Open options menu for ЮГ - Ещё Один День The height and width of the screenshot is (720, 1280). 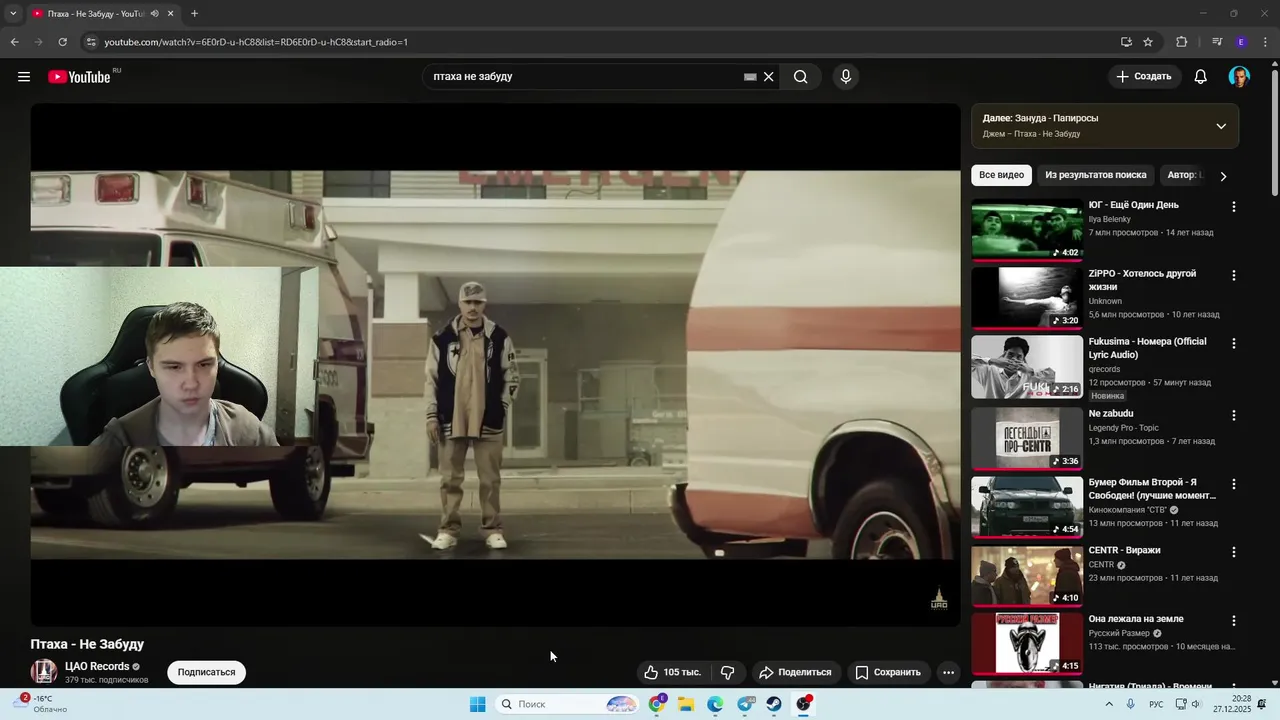1233,207
